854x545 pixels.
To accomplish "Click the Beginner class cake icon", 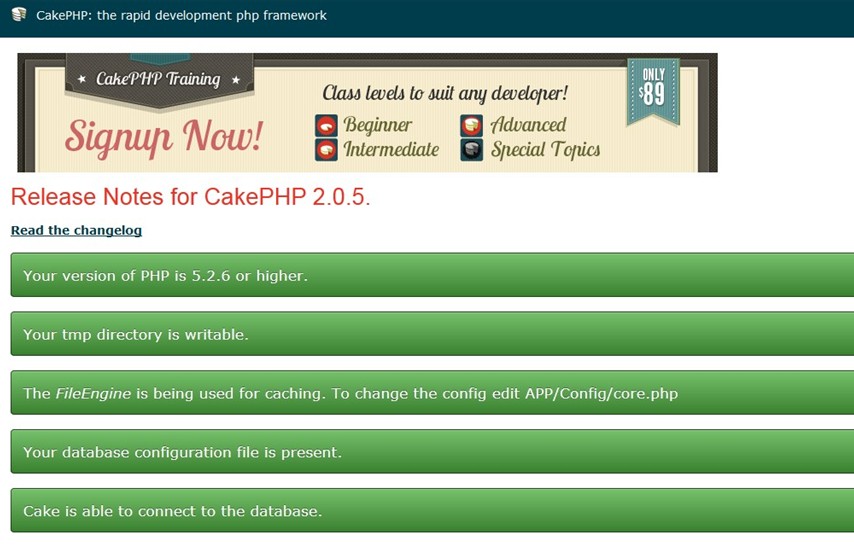I will click(326, 126).
